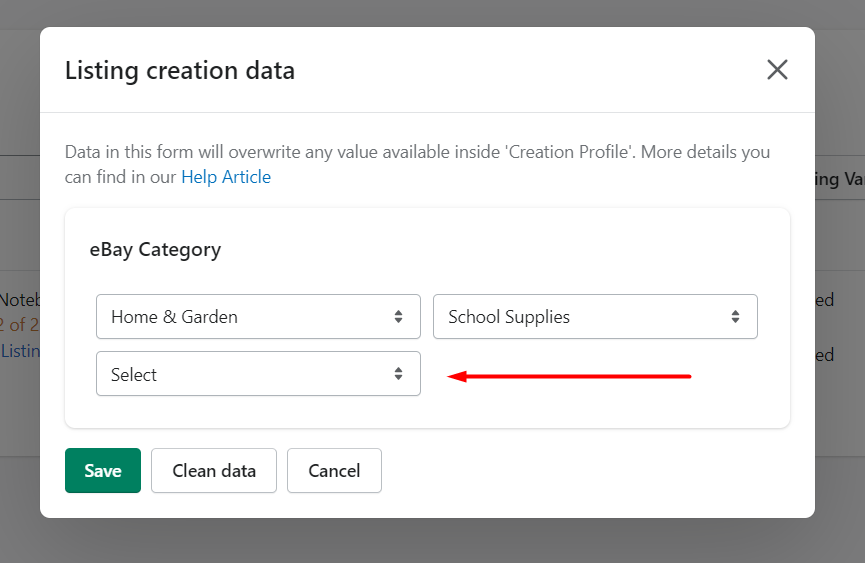Click the Listing creation data title
The width and height of the screenshot is (865, 563).
point(180,71)
